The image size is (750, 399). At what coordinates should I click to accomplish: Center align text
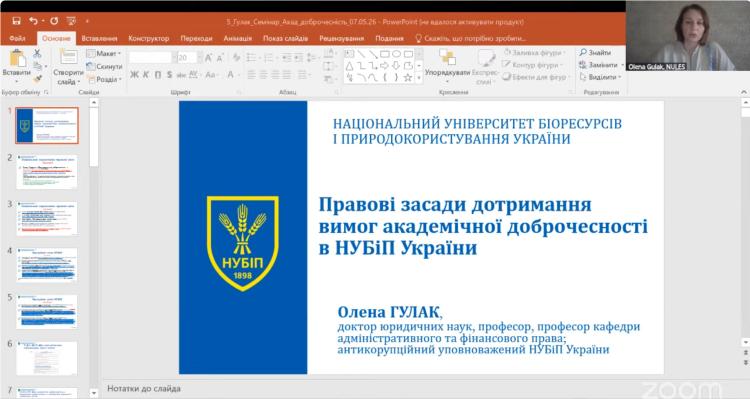(x=263, y=75)
